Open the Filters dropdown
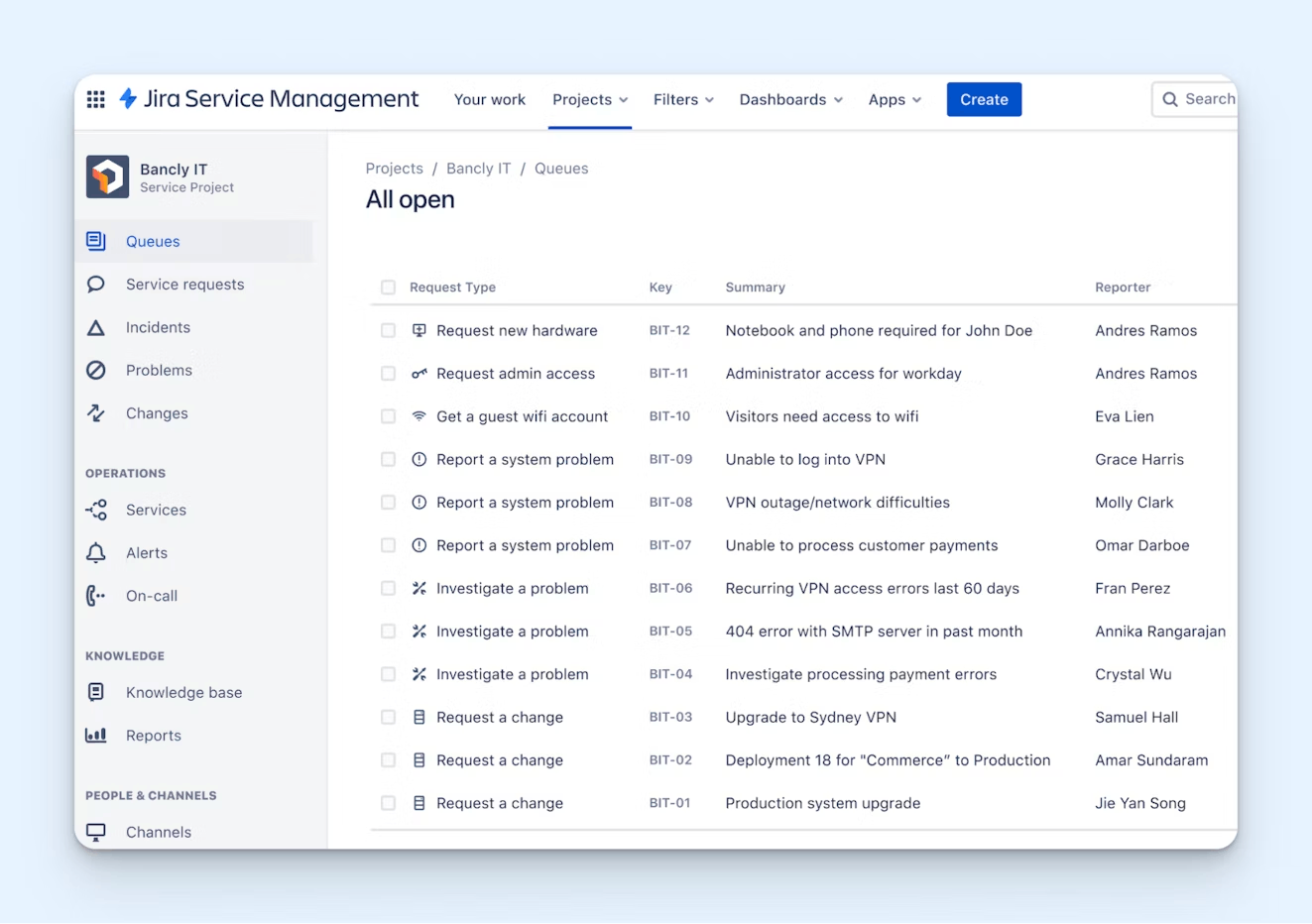 click(x=683, y=100)
